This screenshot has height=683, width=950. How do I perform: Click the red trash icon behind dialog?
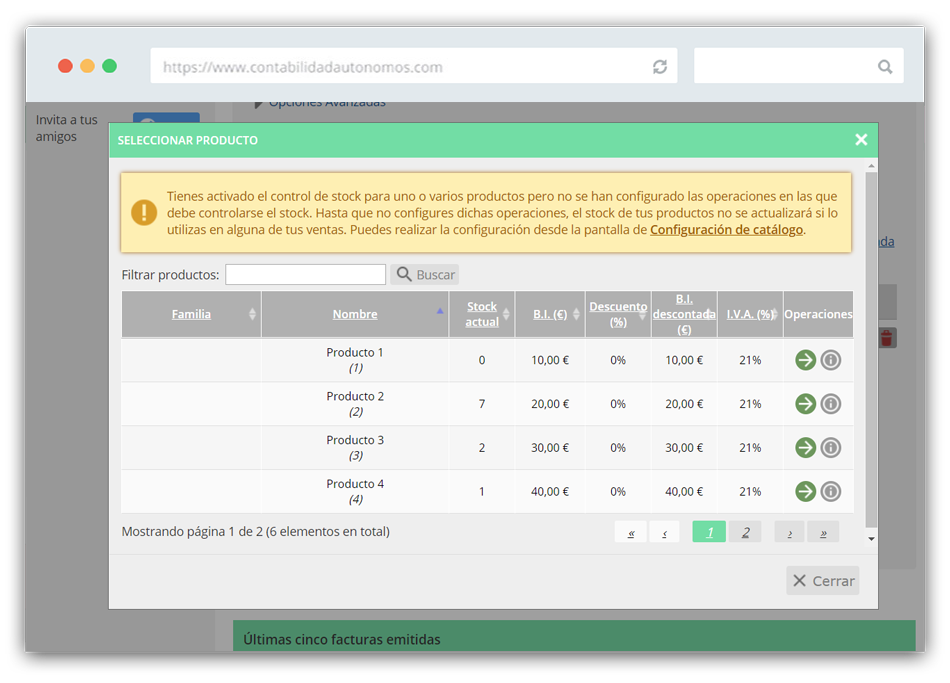tap(887, 338)
